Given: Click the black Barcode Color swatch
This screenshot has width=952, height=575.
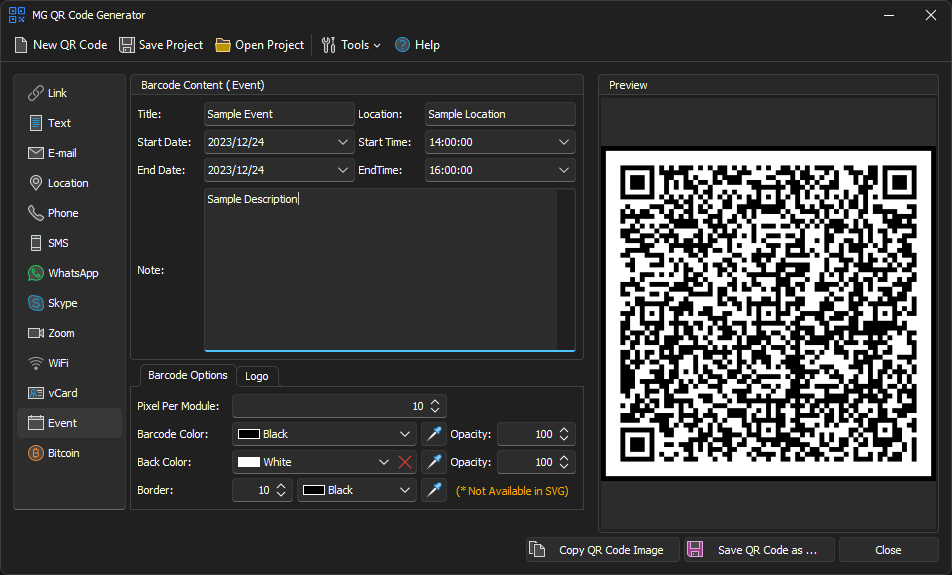Looking at the screenshot, I should tap(249, 434).
